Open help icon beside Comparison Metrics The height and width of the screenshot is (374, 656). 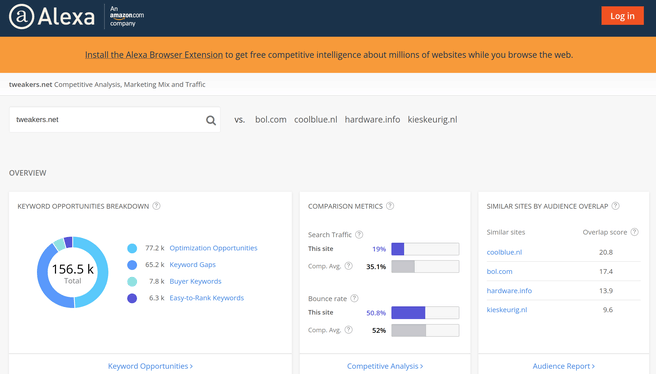click(x=390, y=206)
